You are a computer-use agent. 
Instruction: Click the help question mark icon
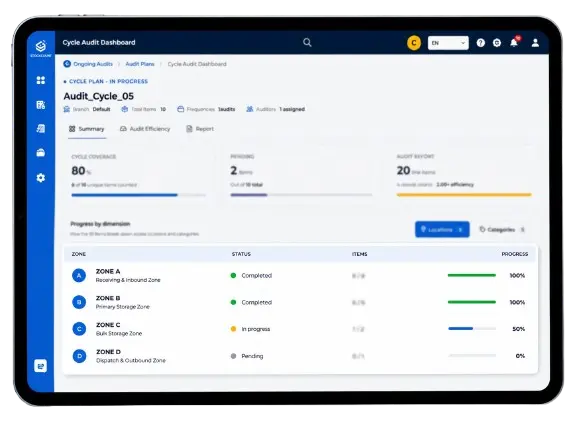coord(480,43)
